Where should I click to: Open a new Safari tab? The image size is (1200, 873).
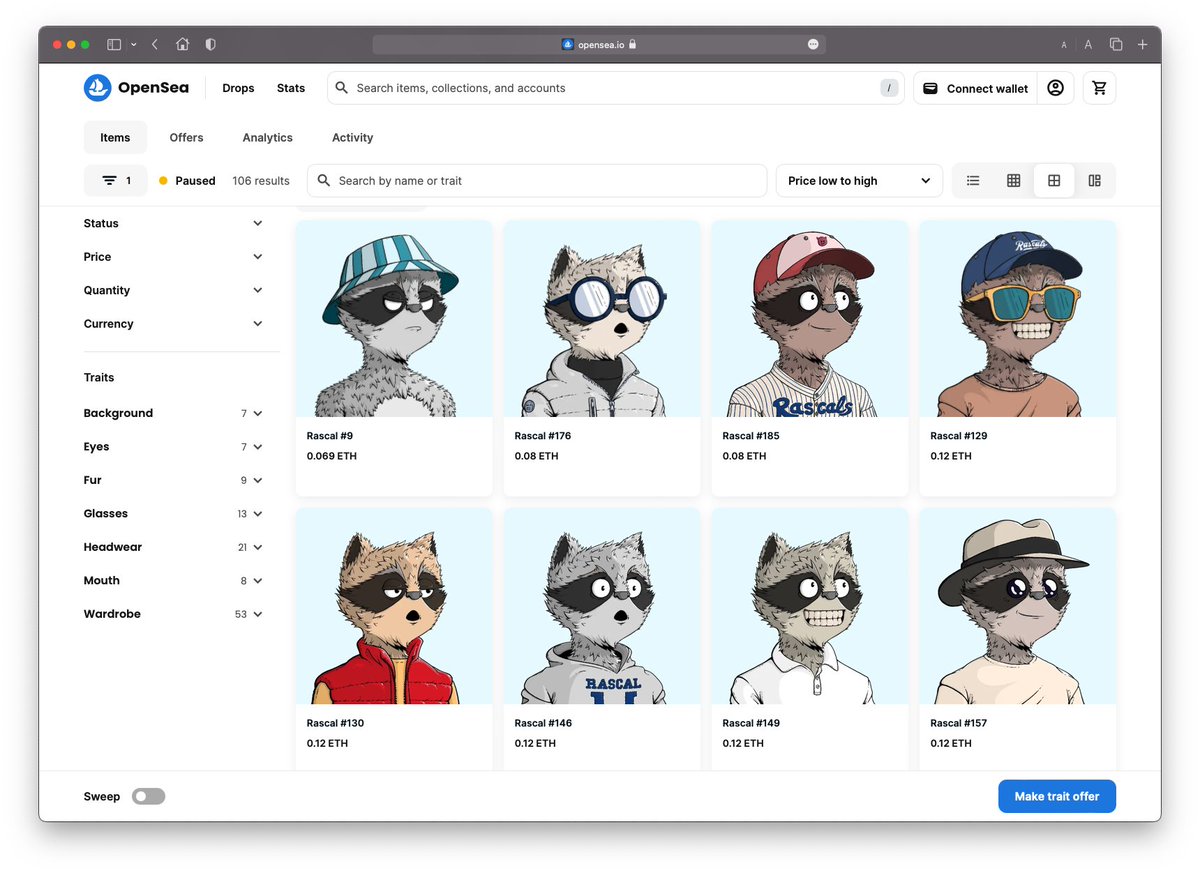pos(1143,44)
